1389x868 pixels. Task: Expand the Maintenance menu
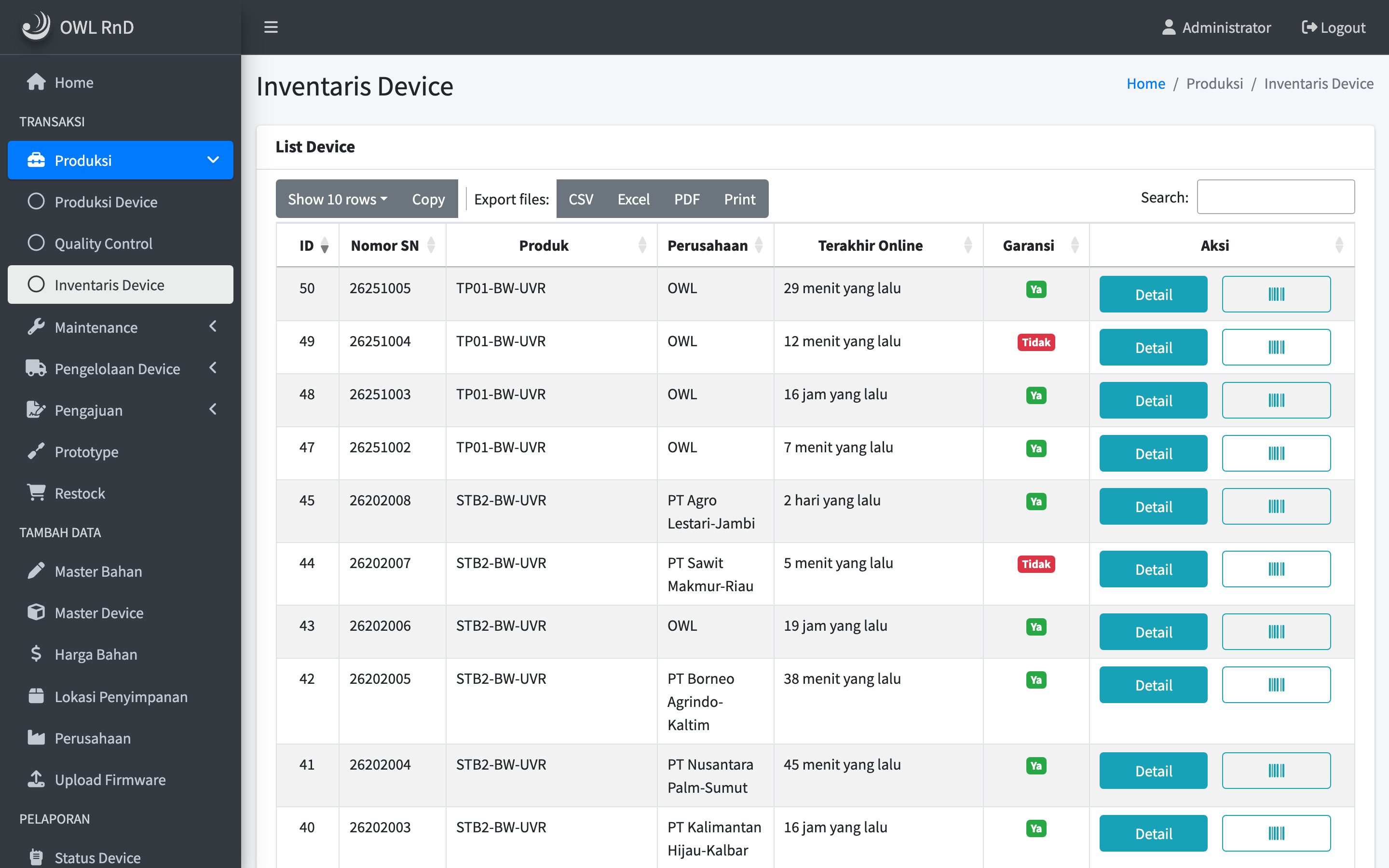tap(121, 327)
